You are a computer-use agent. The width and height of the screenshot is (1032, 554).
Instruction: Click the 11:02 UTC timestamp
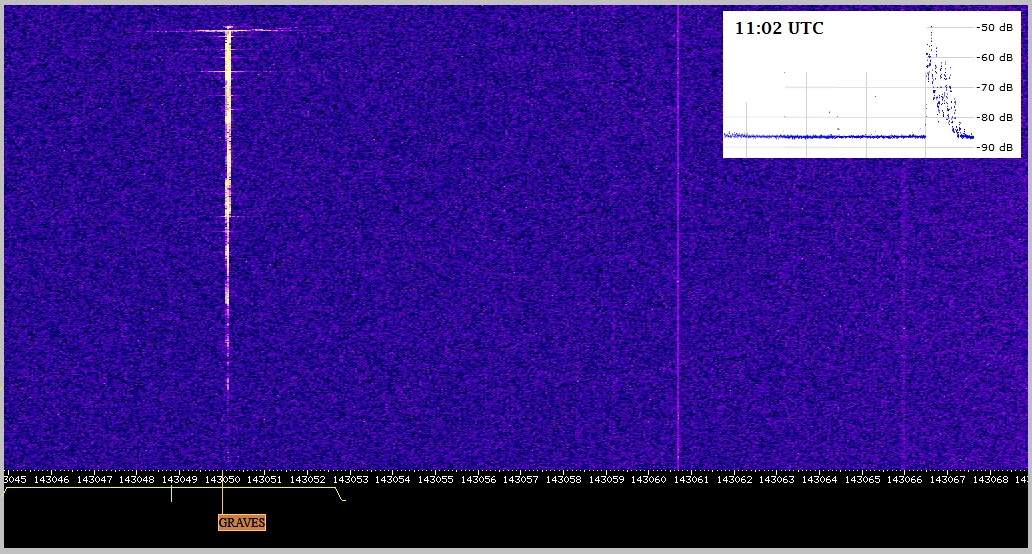click(779, 28)
